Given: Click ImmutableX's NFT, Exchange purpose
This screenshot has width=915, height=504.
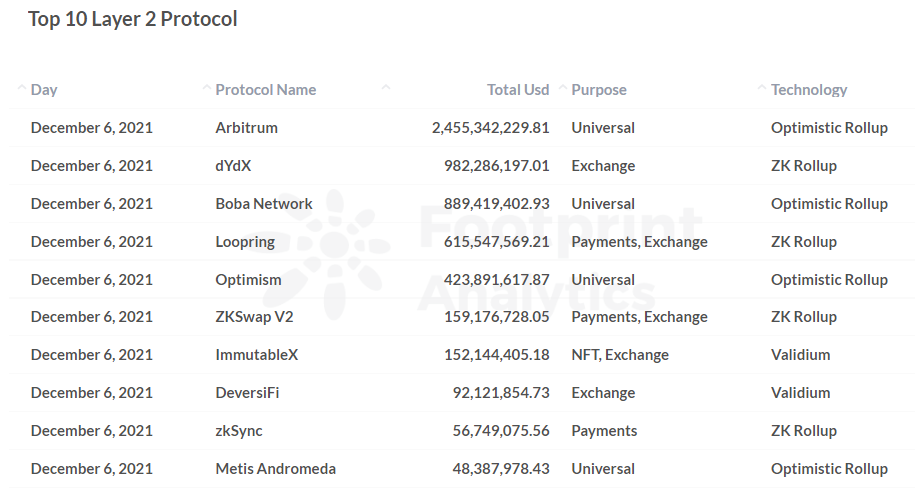Looking at the screenshot, I should coord(620,355).
